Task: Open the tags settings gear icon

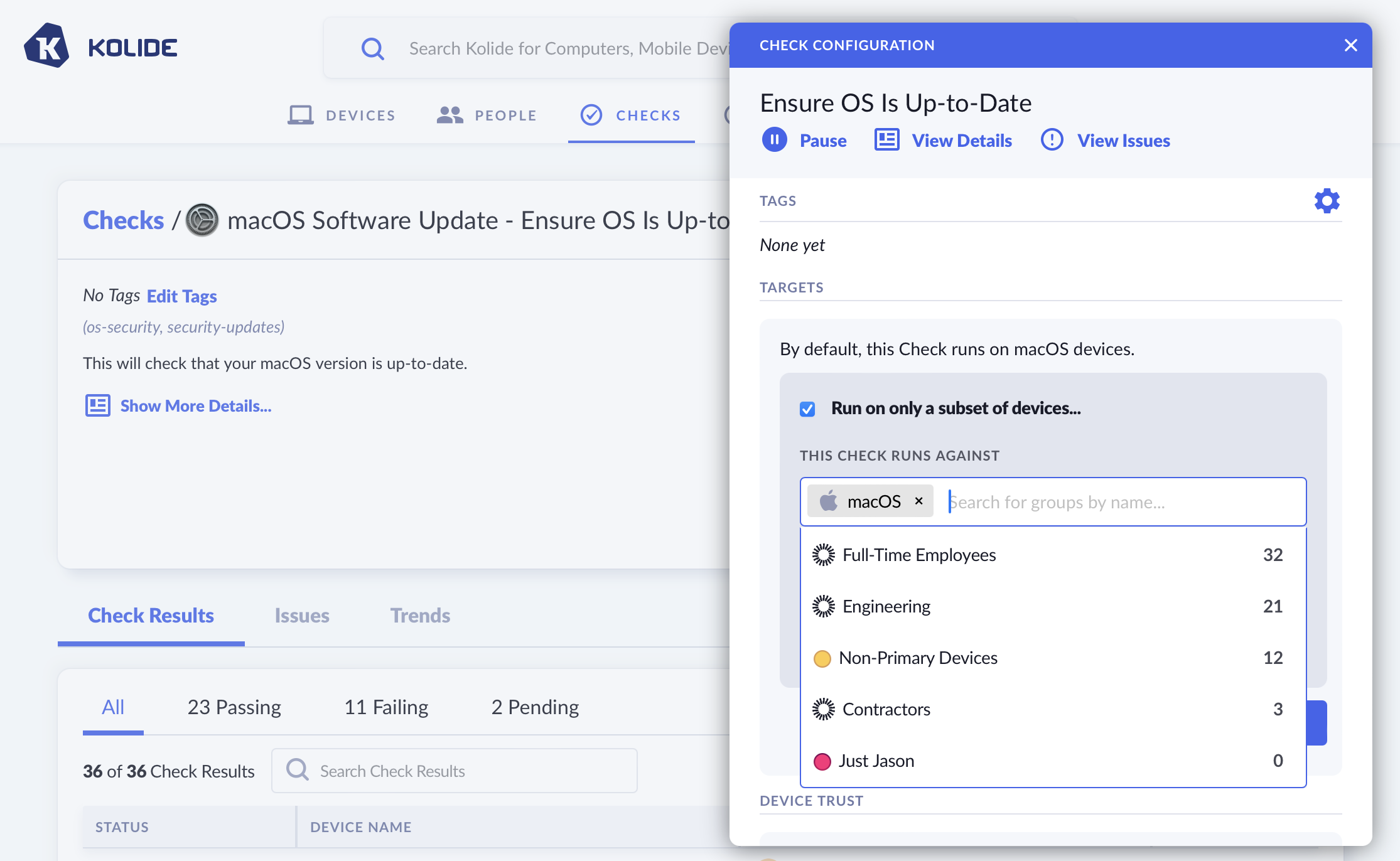Action: (1327, 201)
